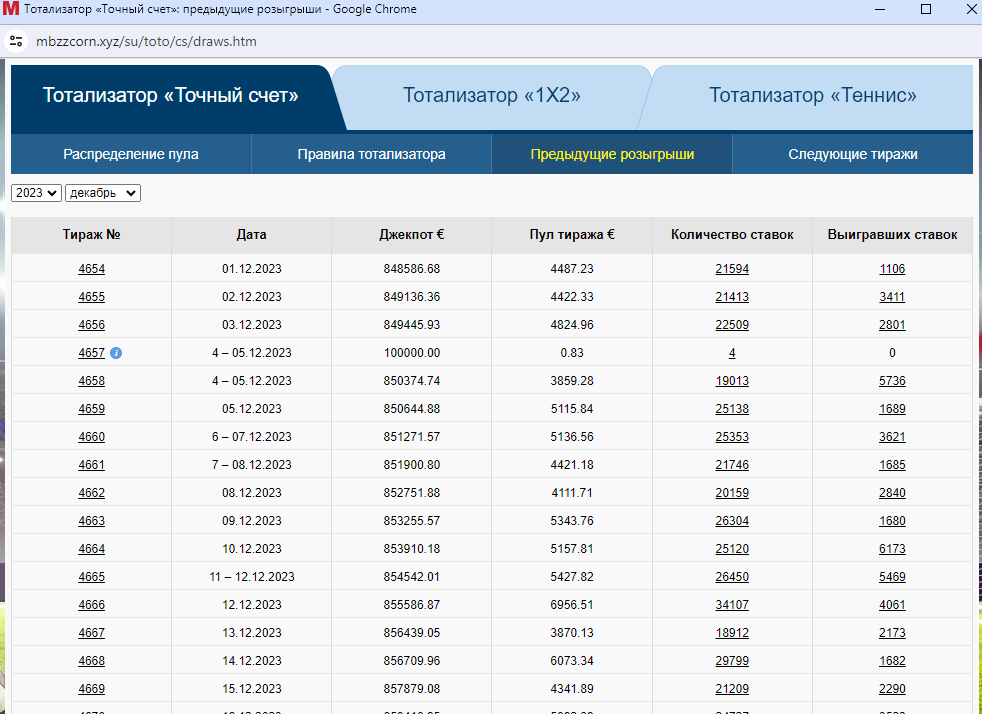Open the site information icon in address bar
This screenshot has width=982, height=714.
point(16,42)
